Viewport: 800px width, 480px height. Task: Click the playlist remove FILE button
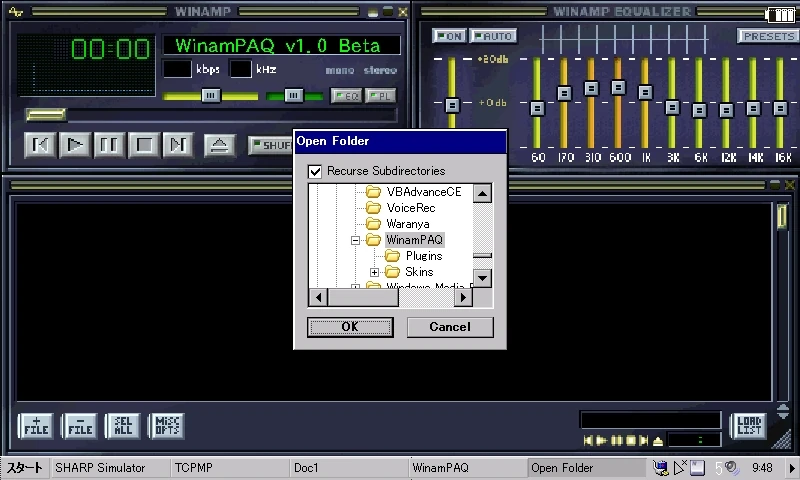(80, 426)
